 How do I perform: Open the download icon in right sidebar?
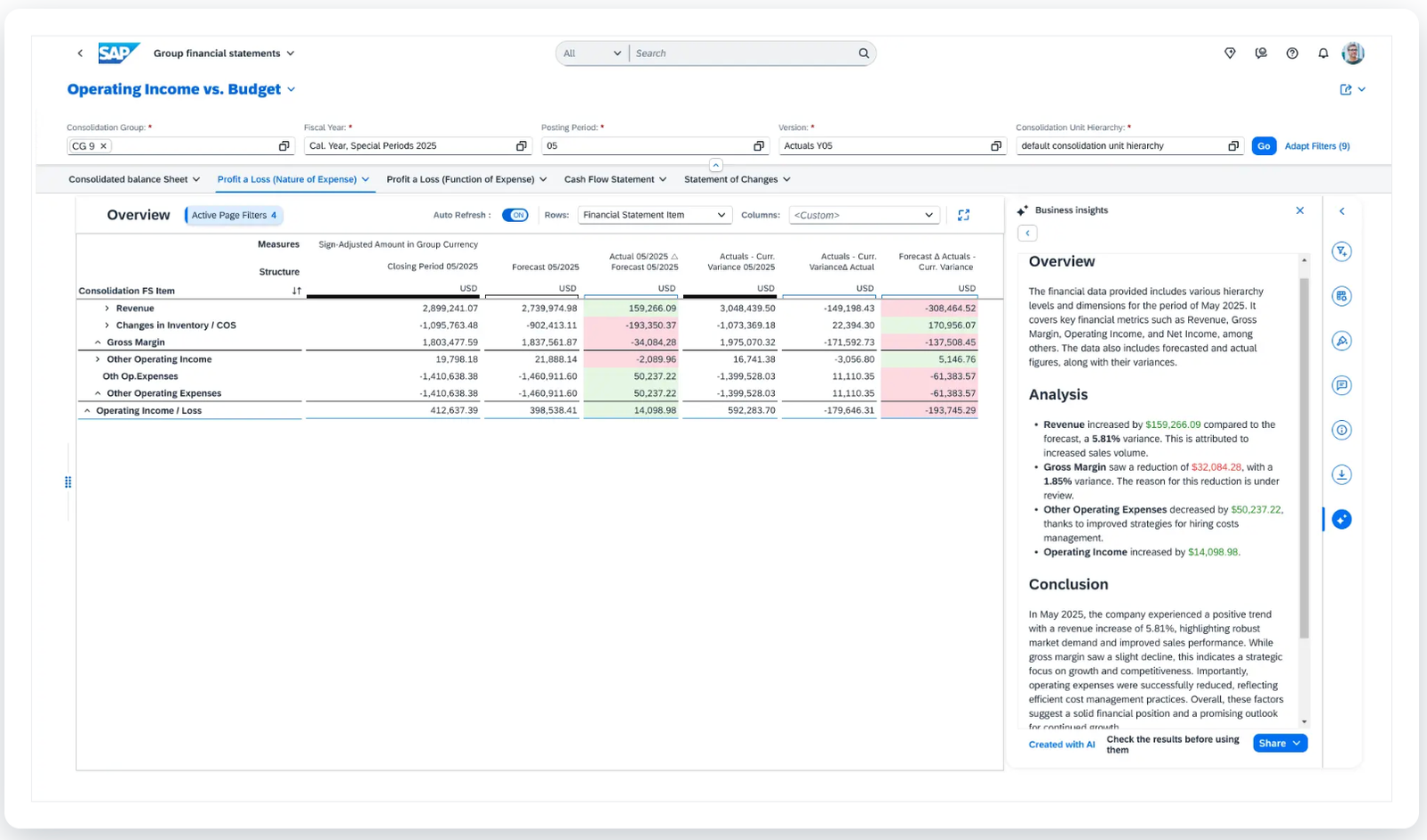[1341, 474]
